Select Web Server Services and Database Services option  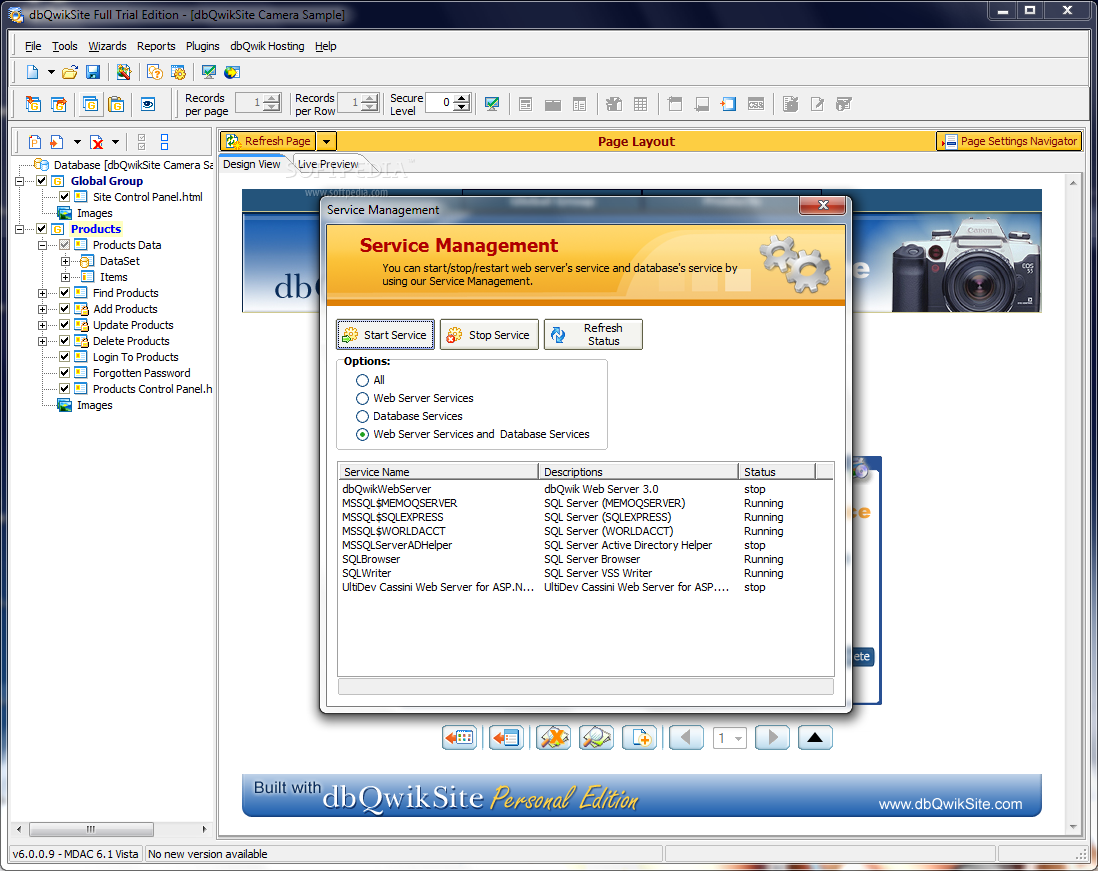coord(362,435)
